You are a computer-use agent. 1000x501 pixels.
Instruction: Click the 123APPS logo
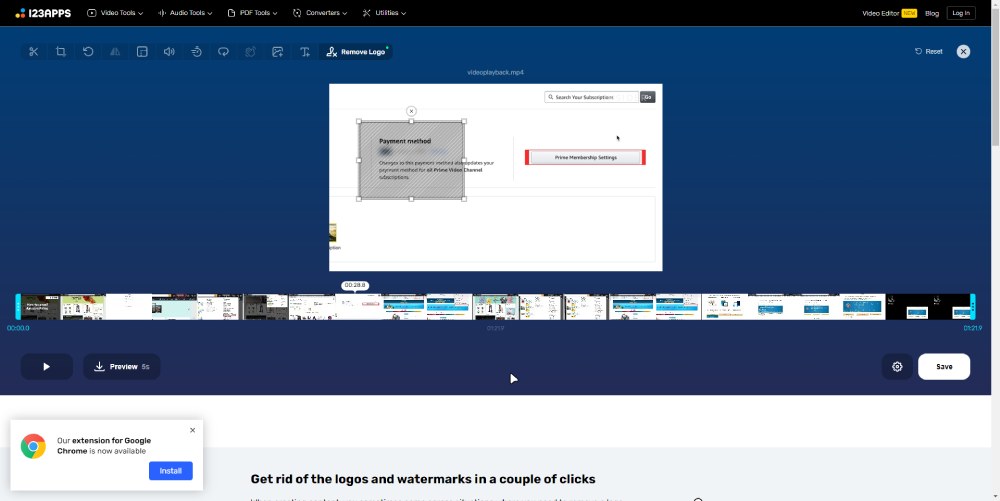(43, 13)
